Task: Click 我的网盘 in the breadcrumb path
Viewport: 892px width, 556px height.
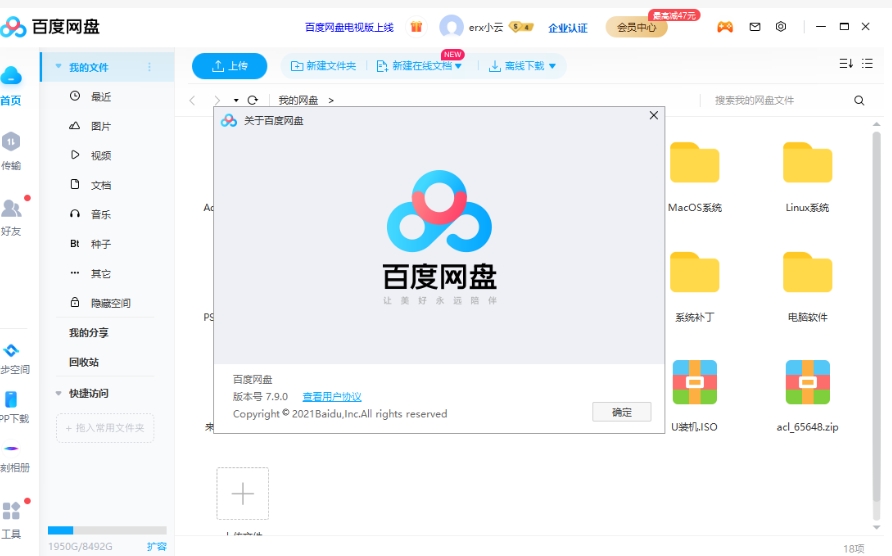Action: click(298, 100)
